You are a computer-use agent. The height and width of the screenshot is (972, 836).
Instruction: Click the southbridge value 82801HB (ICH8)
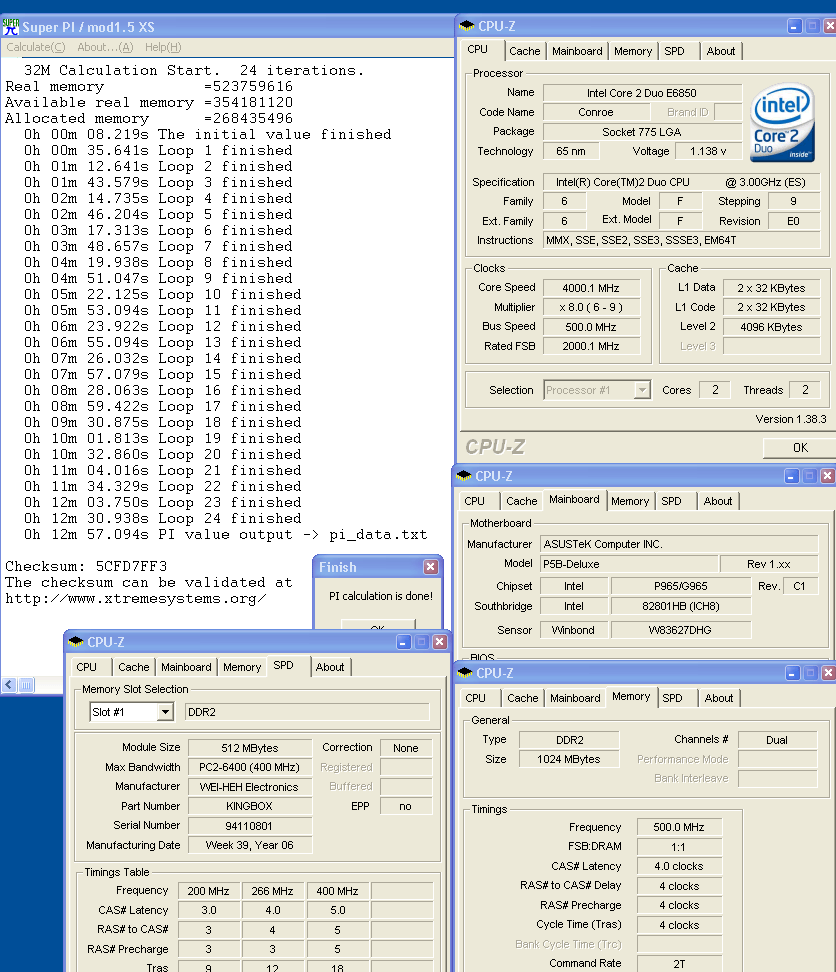[680, 606]
